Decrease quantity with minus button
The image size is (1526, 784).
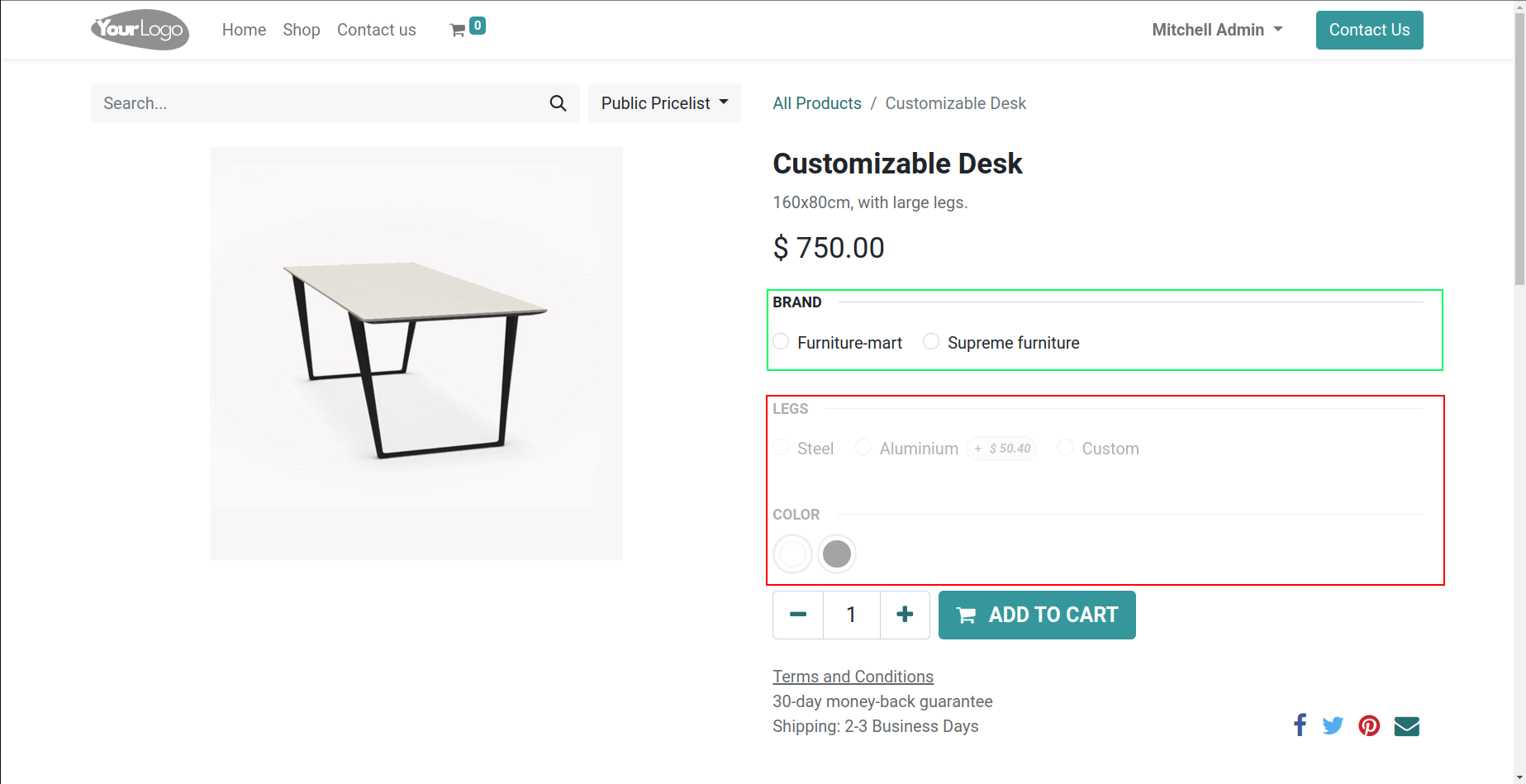pos(798,615)
